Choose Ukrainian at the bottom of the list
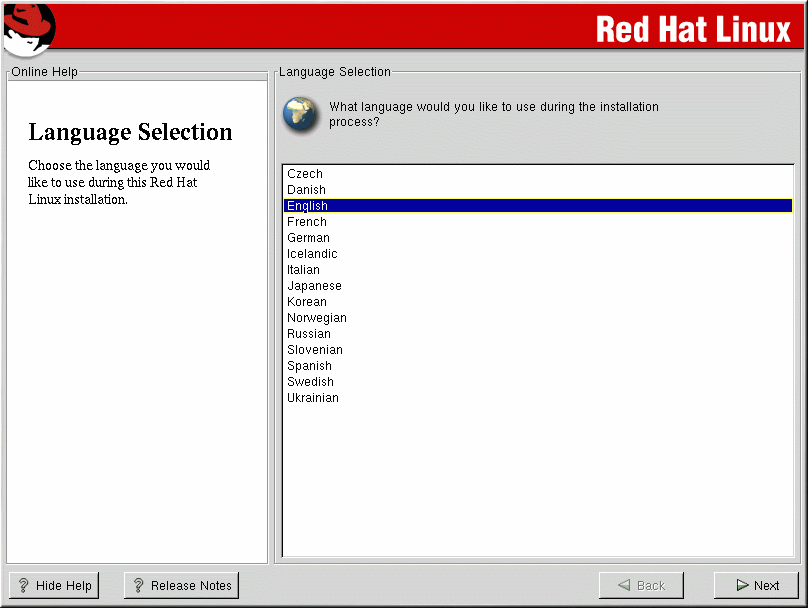808x608 pixels. click(x=312, y=398)
